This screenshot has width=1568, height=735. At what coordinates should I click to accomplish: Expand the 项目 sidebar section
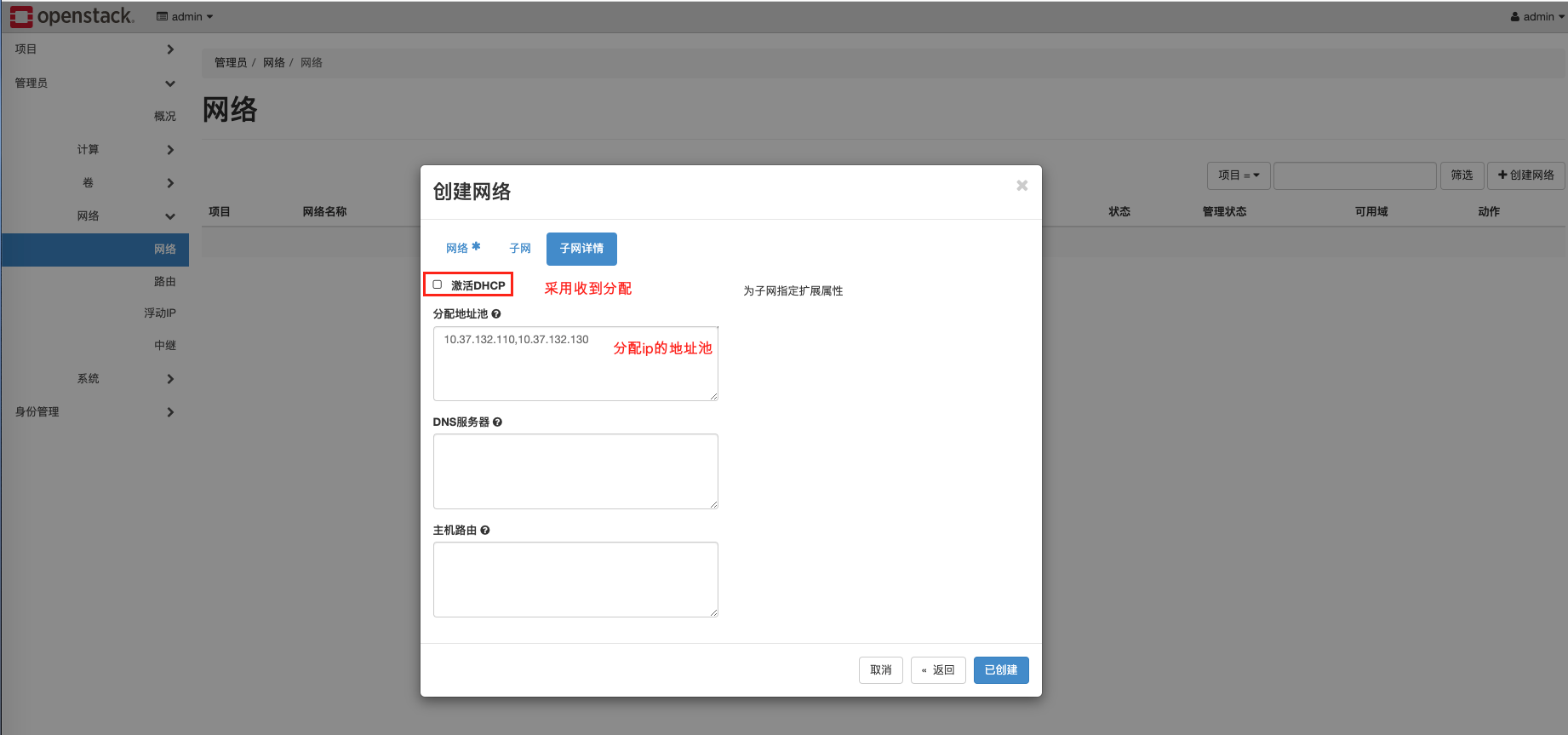pos(94,49)
